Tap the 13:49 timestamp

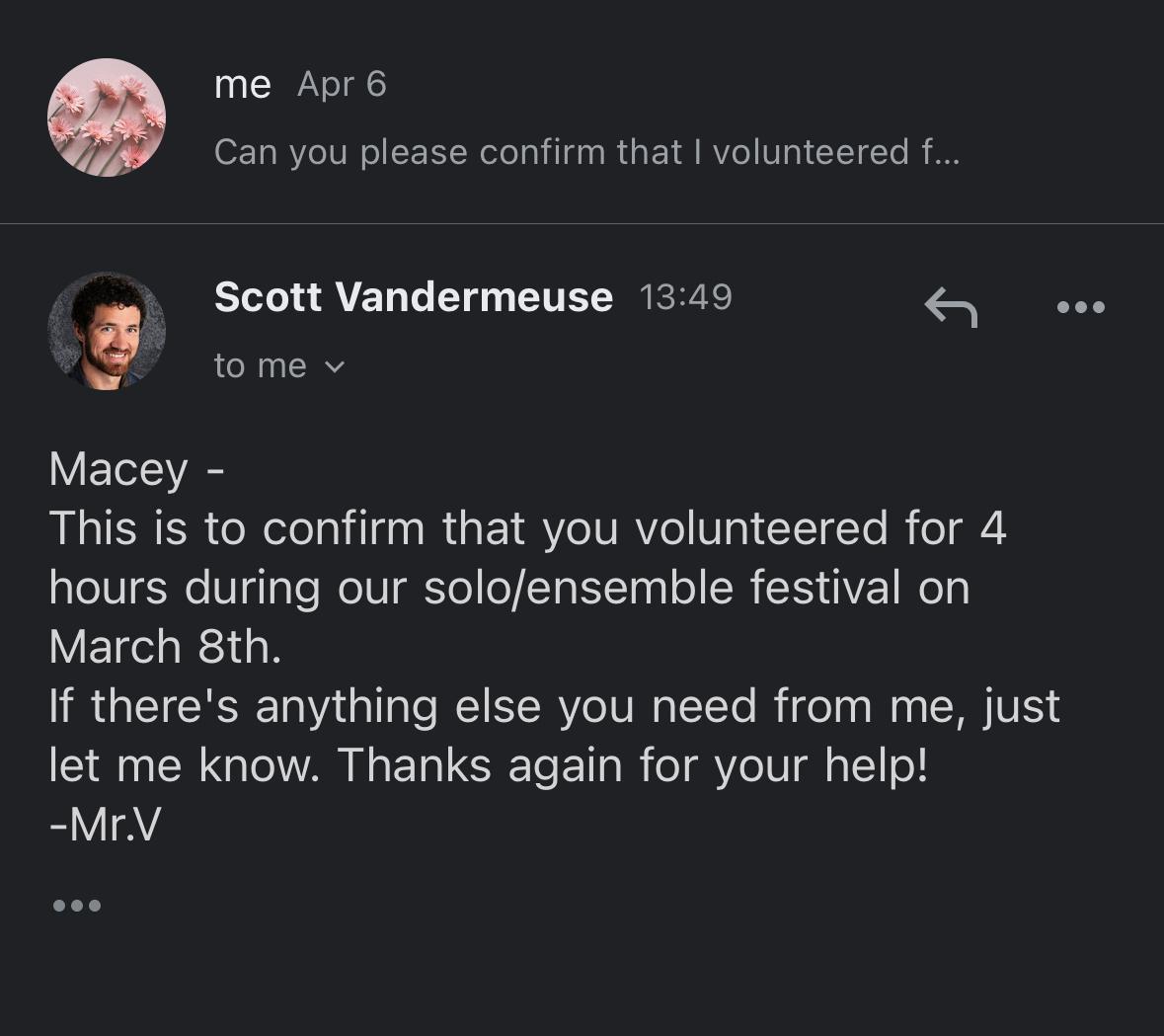pyautogui.click(x=686, y=296)
